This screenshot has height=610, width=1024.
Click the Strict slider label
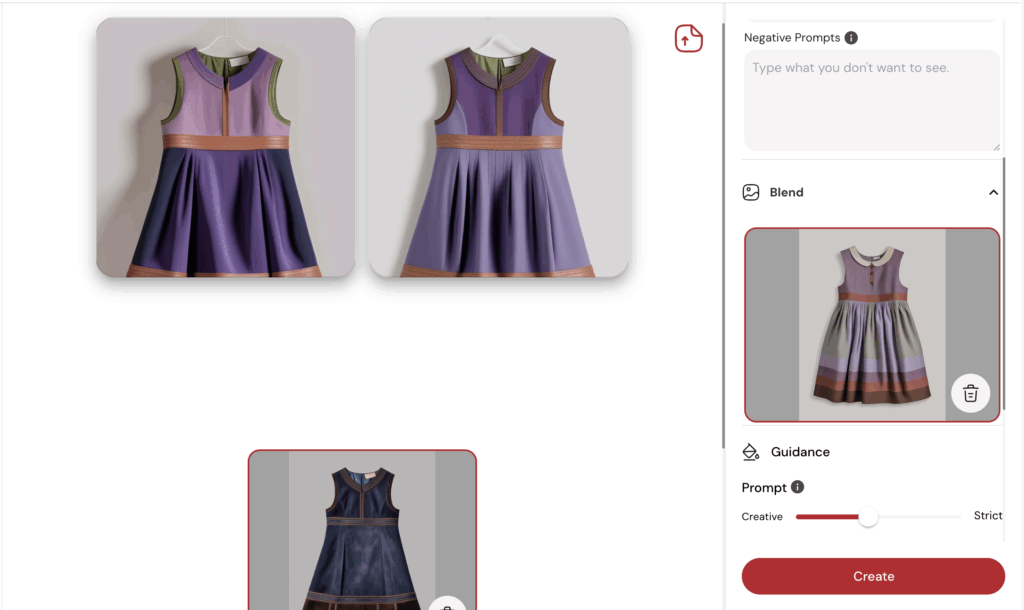[x=987, y=515]
